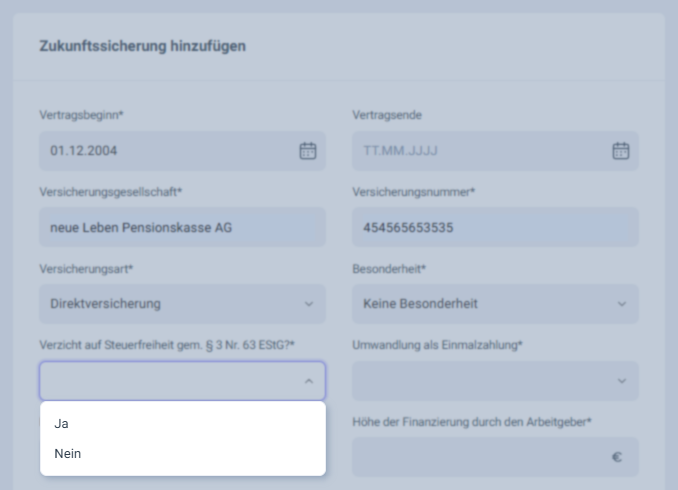The height and width of the screenshot is (490, 678).
Task: Click the Zukunftssicherung hinzufügen heading
Action: (142, 46)
